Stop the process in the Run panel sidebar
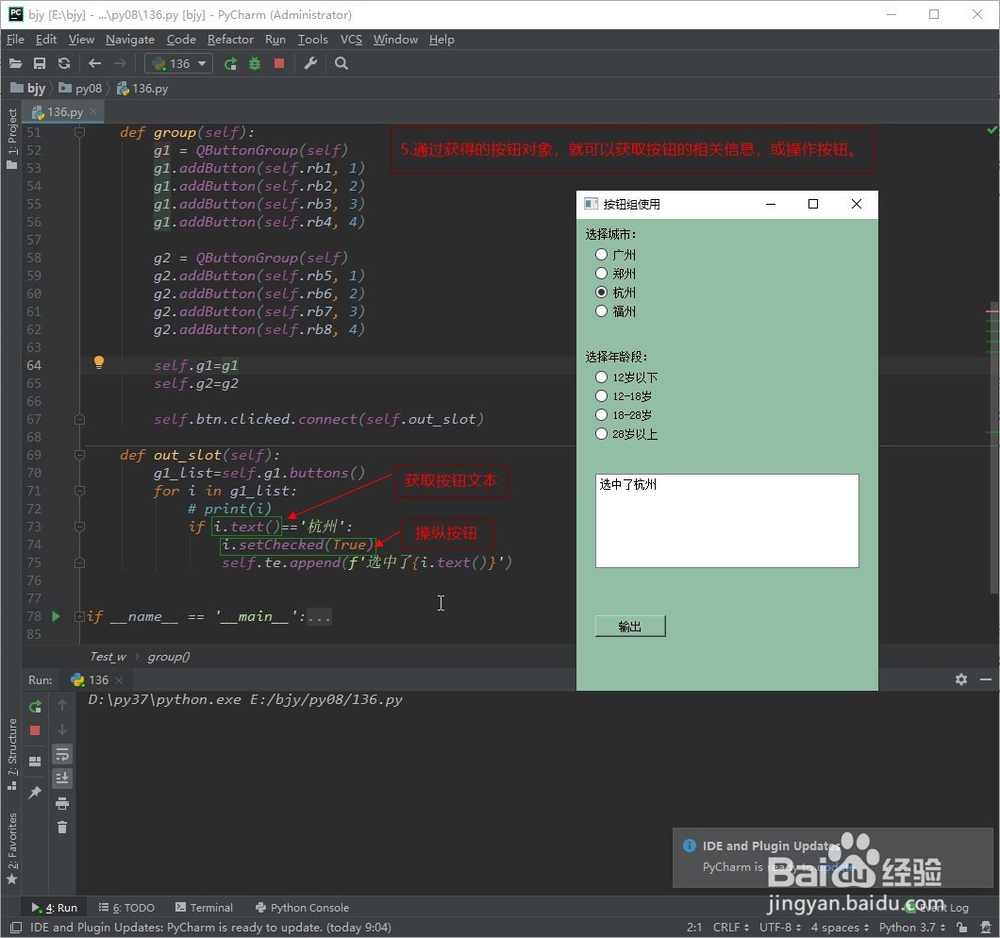Viewport: 1000px width, 938px height. point(35,730)
